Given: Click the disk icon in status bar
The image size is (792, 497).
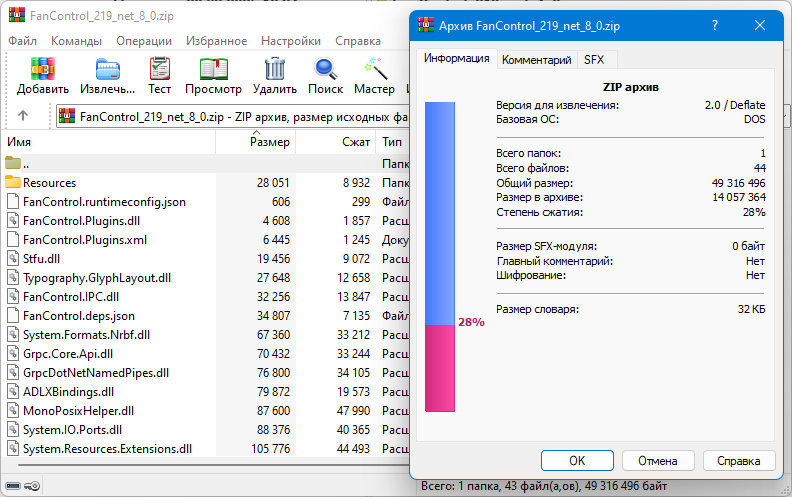Looking at the screenshot, I should tap(13, 486).
